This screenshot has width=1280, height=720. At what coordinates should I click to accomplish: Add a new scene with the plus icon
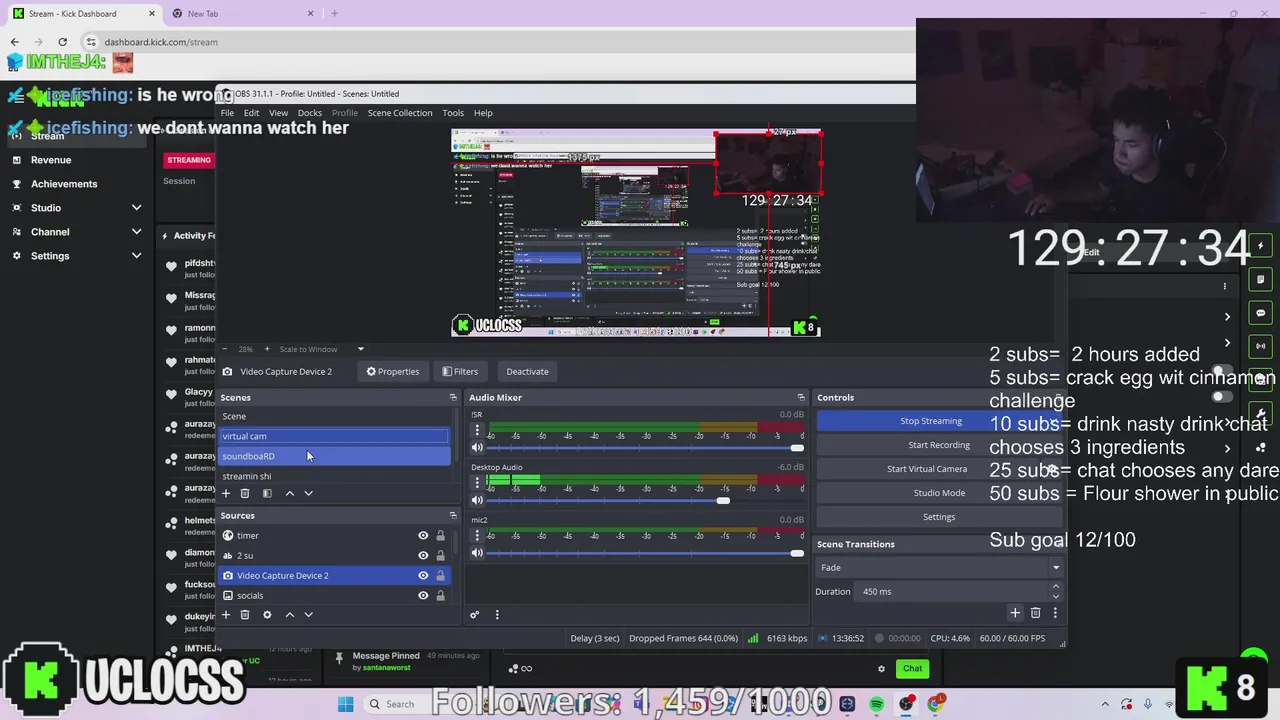(226, 493)
